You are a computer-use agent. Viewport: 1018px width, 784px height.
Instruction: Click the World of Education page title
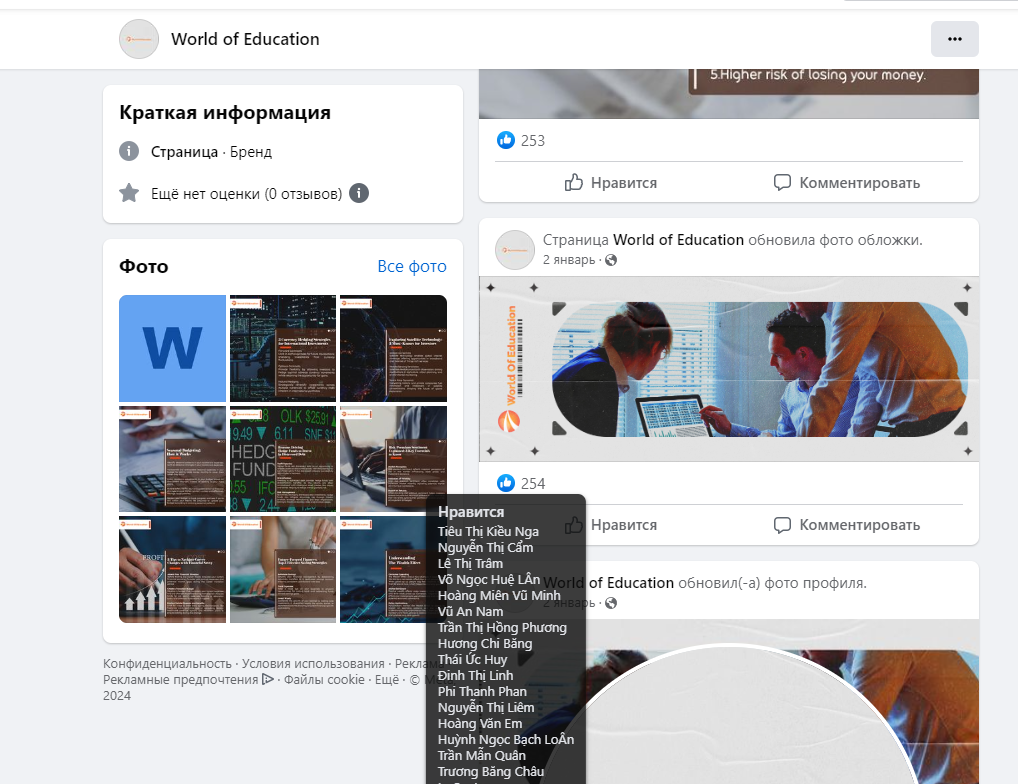(245, 39)
